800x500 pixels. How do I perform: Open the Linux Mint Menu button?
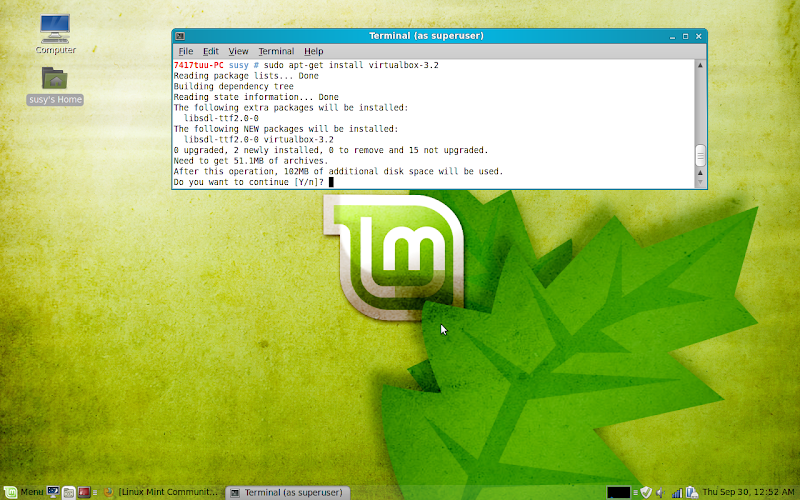click(23, 492)
